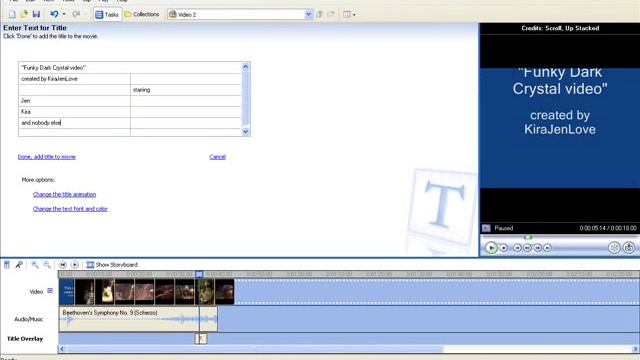This screenshot has width=640, height=360.
Task: Select the guitar clip thumbnail on the Video track
Action: tap(105, 292)
